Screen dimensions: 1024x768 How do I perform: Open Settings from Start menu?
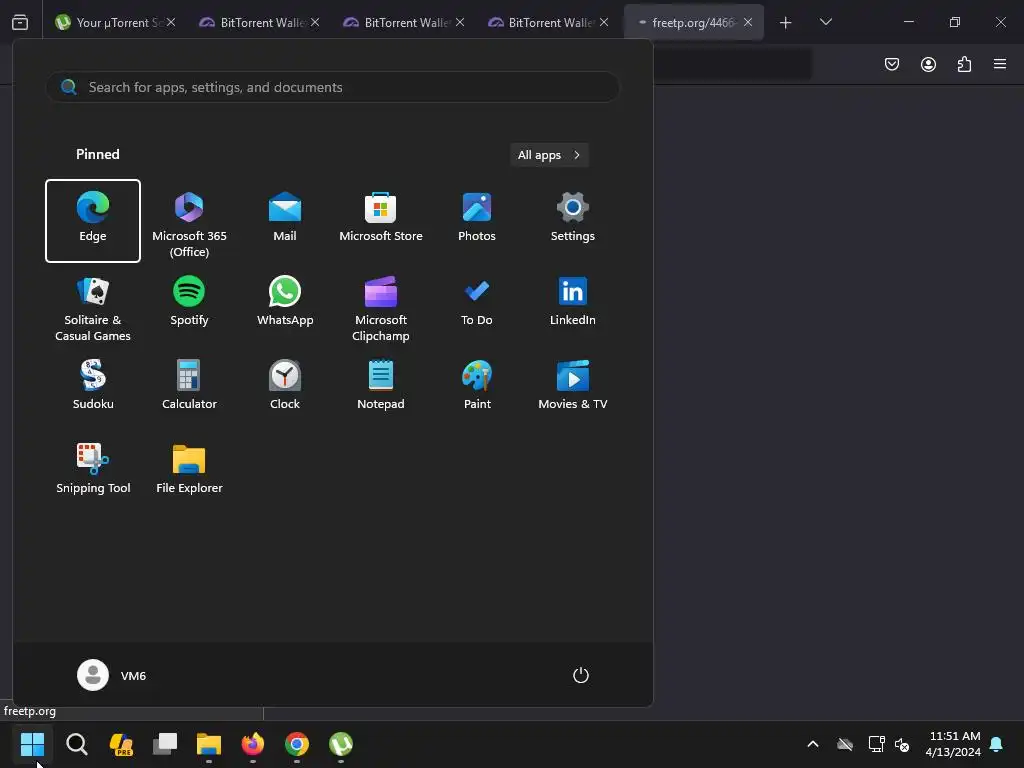click(573, 217)
